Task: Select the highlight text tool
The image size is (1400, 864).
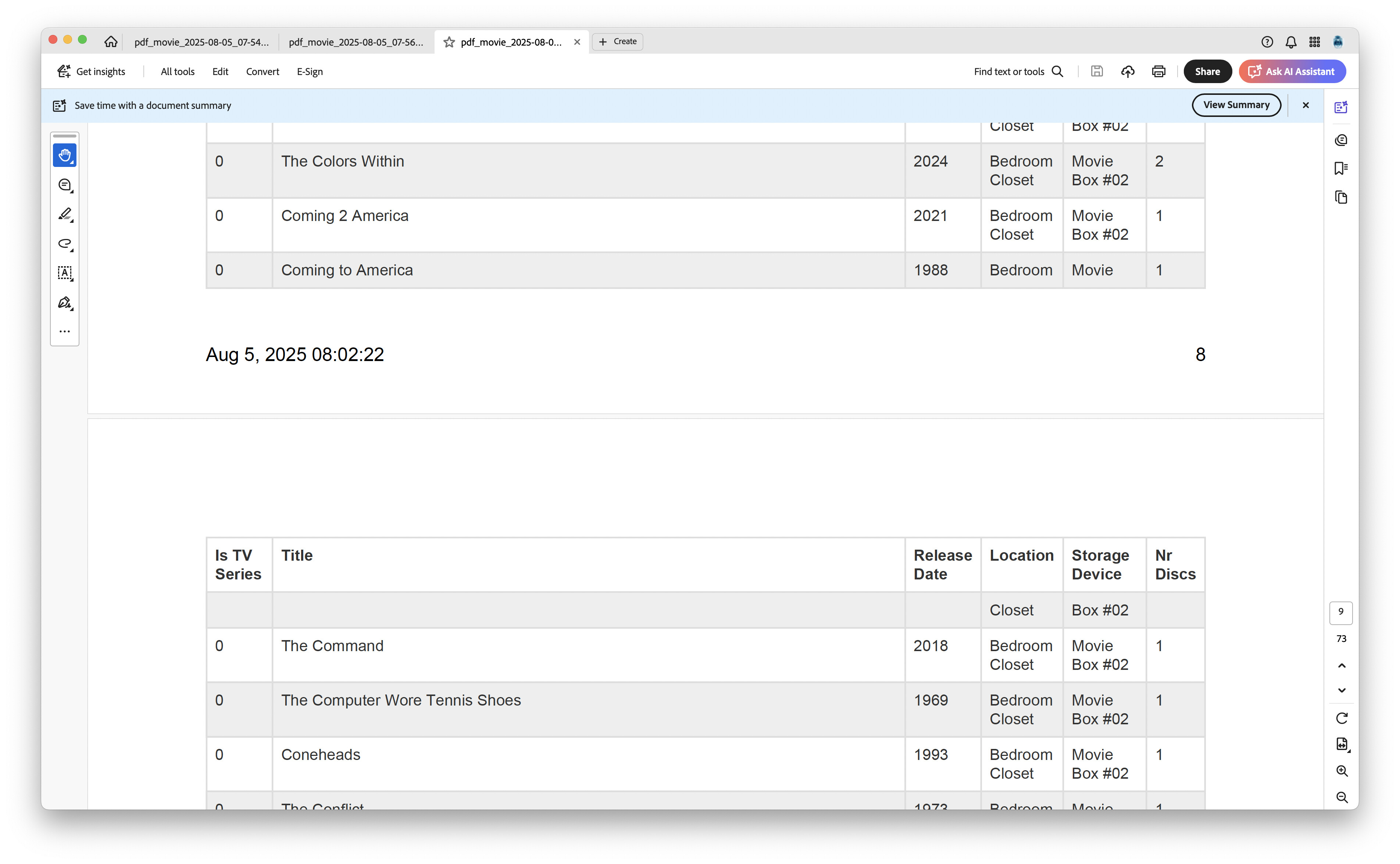Action: pos(65,214)
